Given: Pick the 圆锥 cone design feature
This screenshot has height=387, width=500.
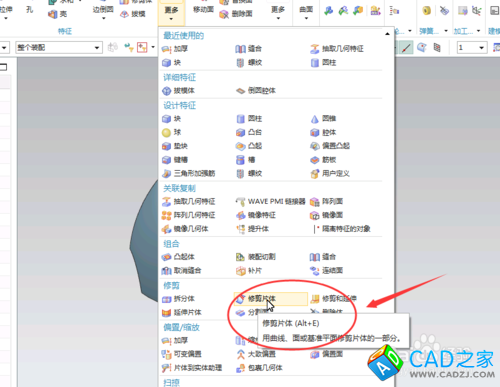Looking at the screenshot, I should 324,119.
